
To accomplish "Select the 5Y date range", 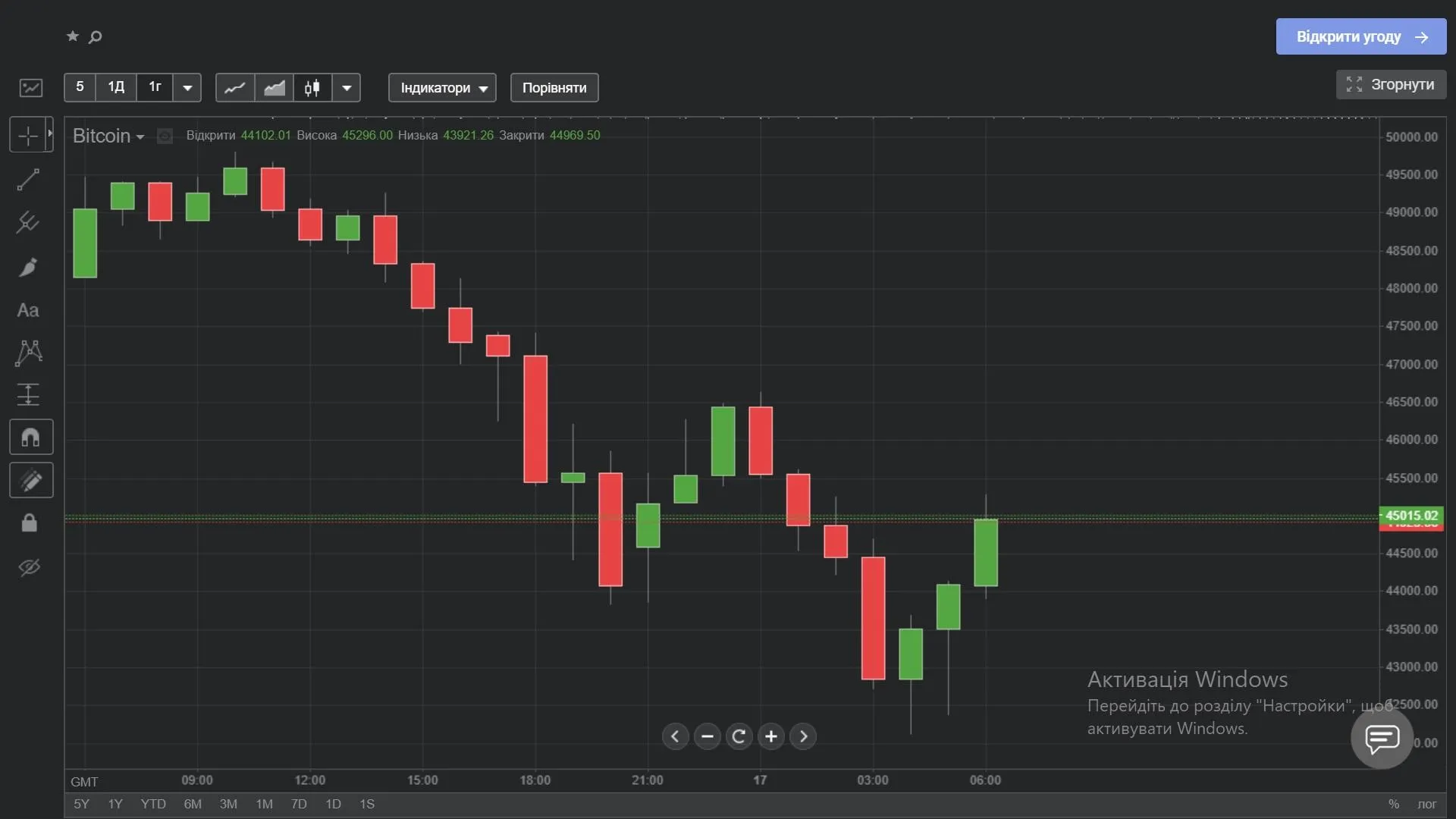I will (x=81, y=804).
